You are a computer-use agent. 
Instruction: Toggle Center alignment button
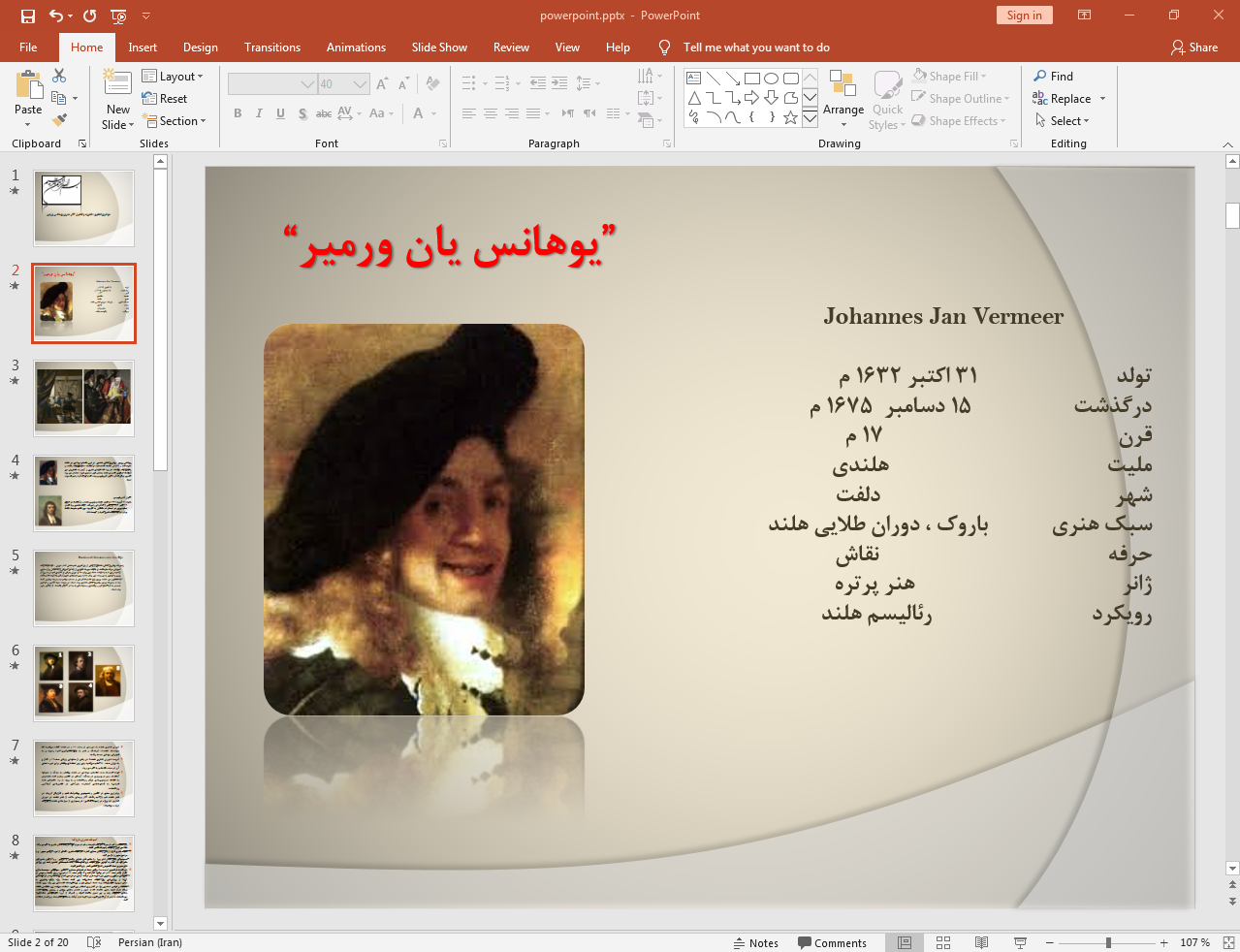pos(491,113)
